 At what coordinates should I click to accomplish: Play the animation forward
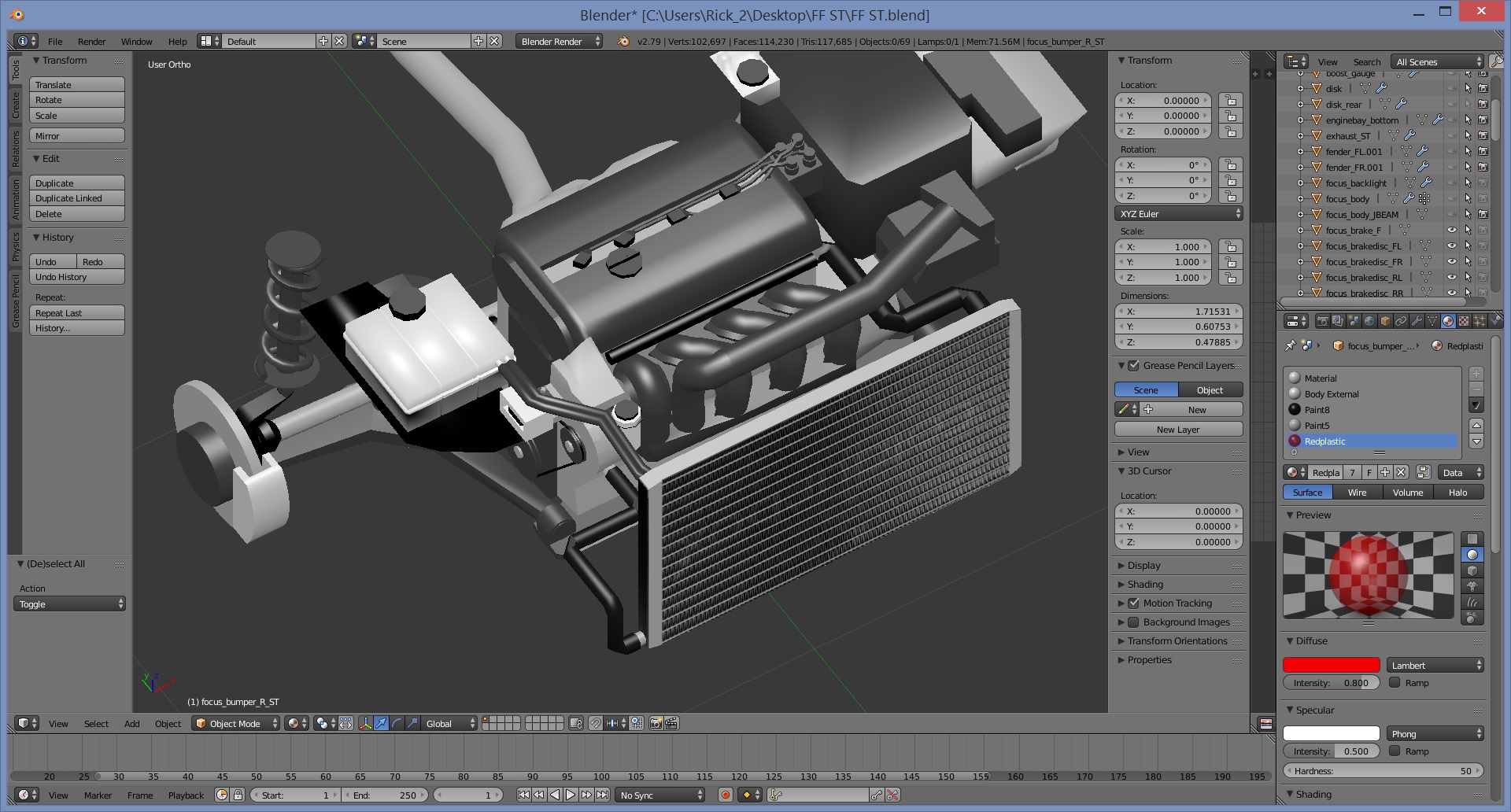571,795
